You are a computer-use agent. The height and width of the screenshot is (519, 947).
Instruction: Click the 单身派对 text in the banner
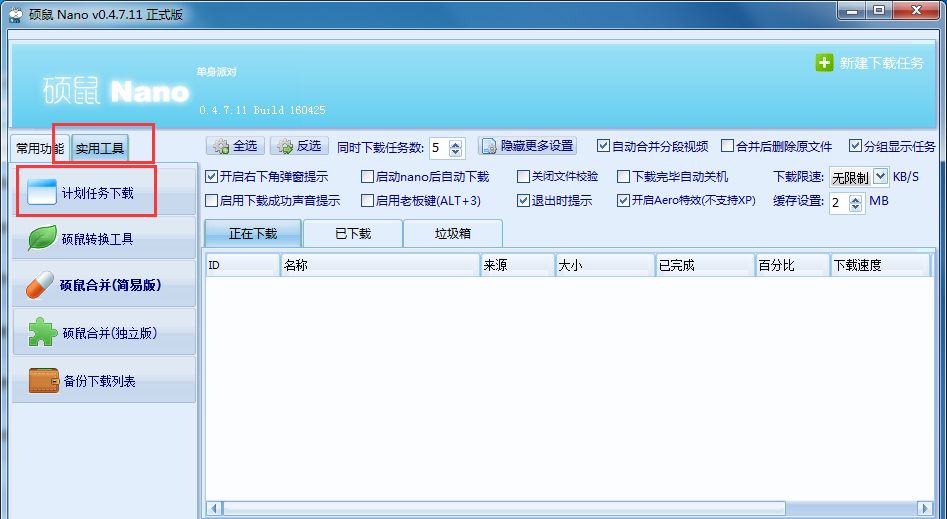pos(216,72)
